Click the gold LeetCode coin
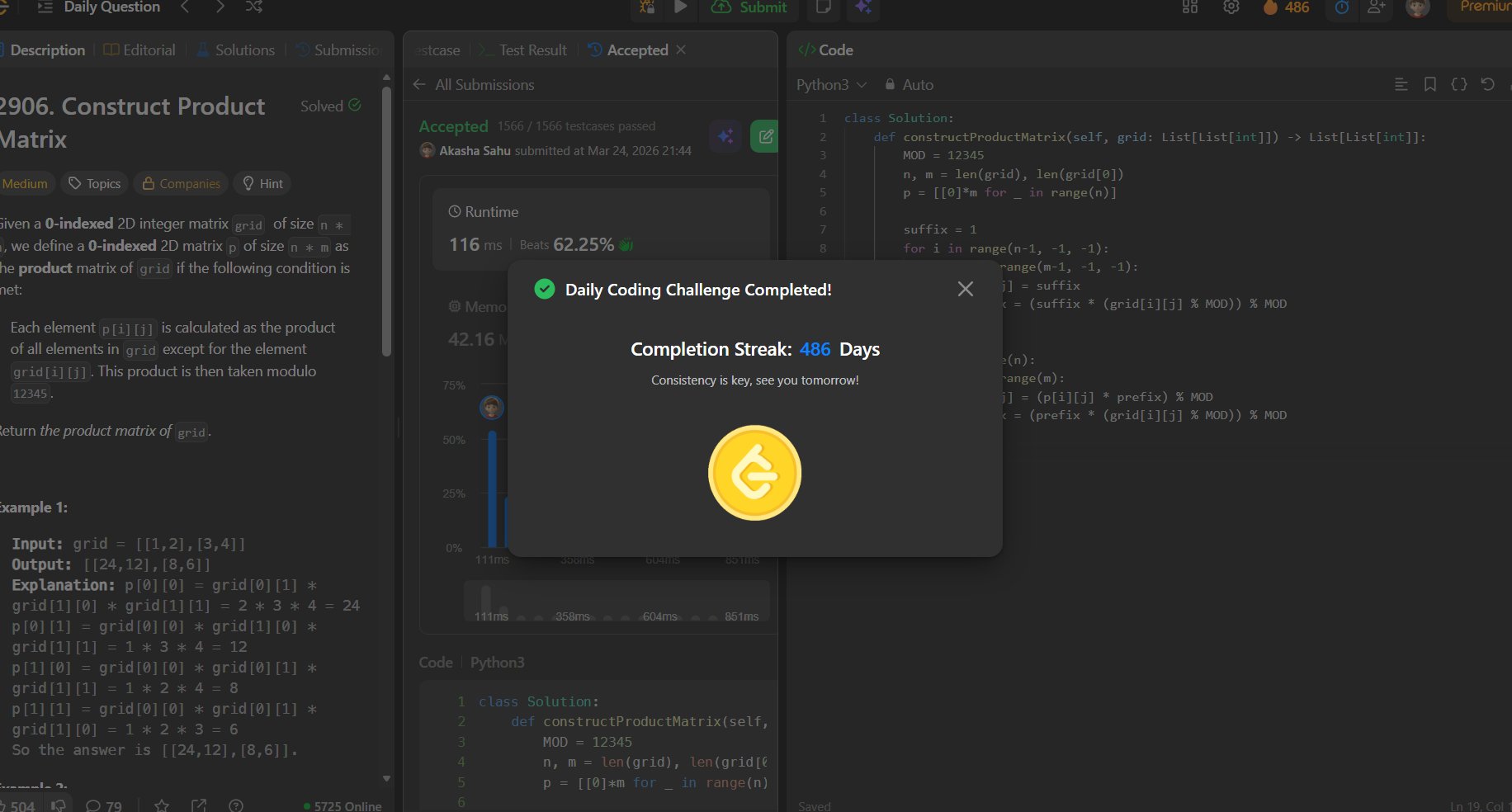The image size is (1512, 812). pyautogui.click(x=754, y=473)
